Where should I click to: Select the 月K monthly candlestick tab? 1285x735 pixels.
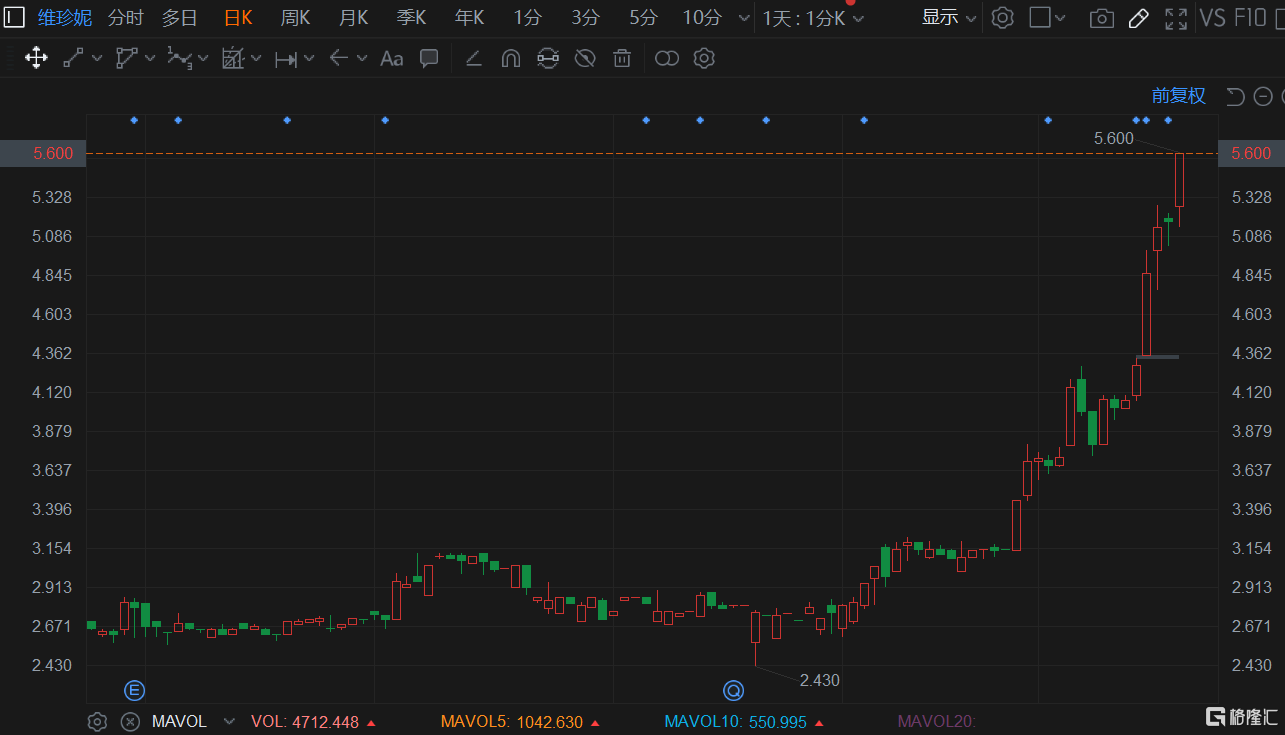coord(353,17)
